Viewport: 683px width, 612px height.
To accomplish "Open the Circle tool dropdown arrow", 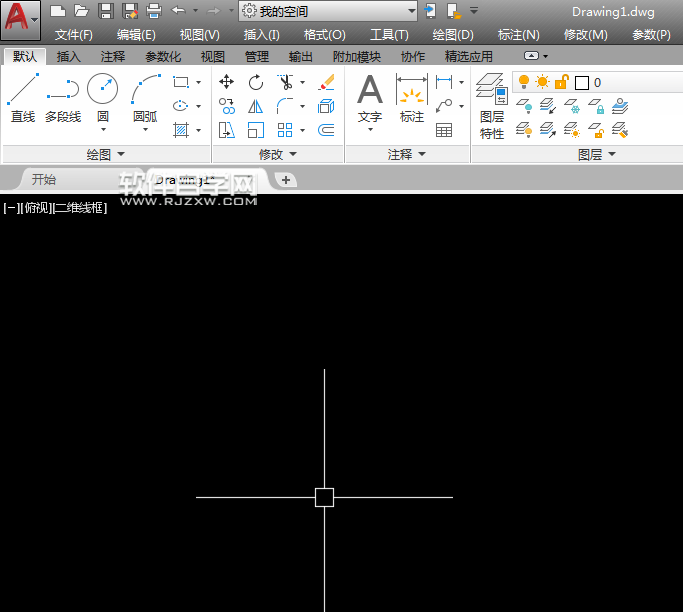I will click(103, 130).
